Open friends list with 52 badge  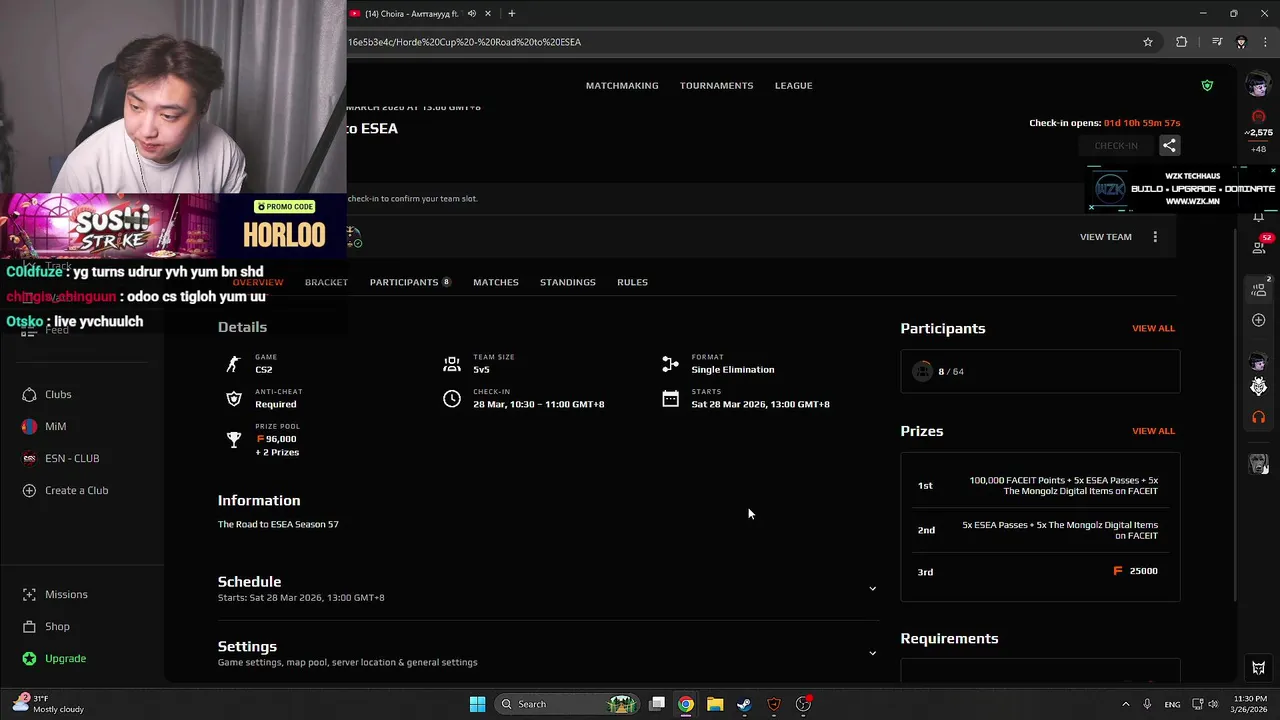[x=1259, y=246]
